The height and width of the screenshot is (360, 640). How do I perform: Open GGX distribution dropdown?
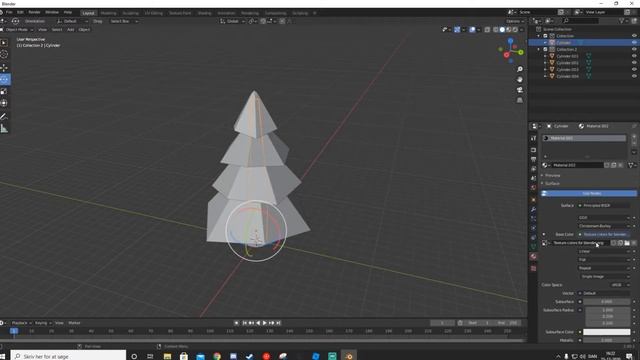coord(604,218)
